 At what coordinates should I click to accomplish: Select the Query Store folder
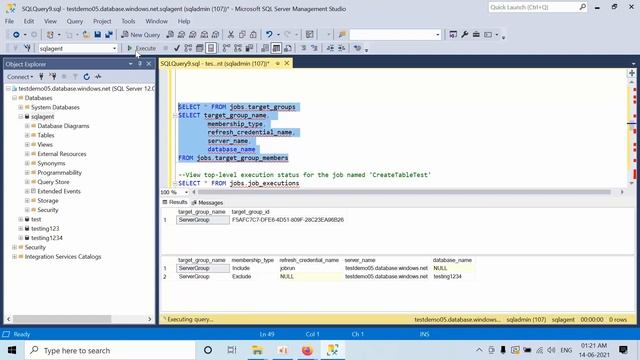(x=53, y=182)
